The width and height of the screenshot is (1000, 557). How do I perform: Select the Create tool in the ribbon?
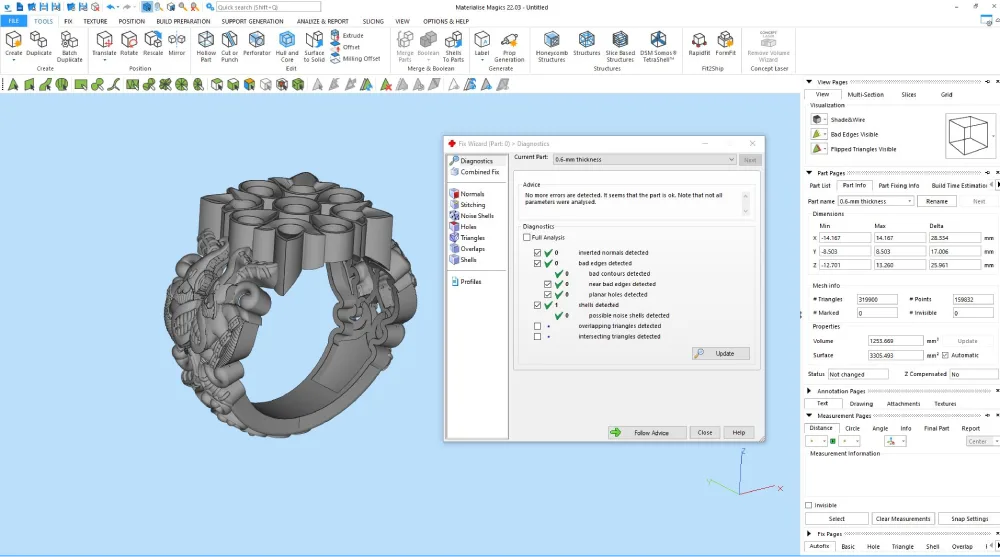click(x=13, y=46)
